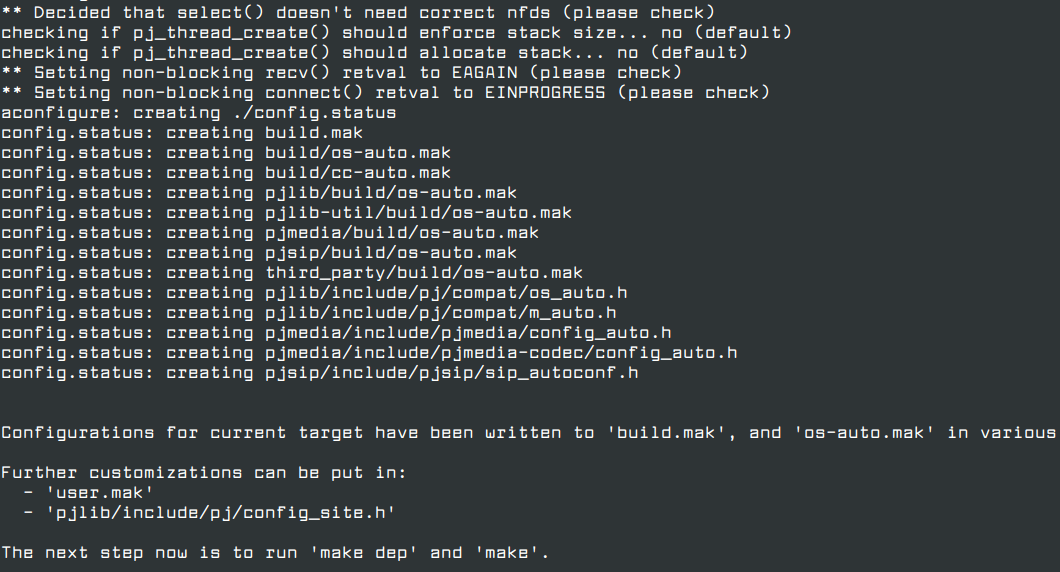The height and width of the screenshot is (572, 1060).
Task: Click the path 'pjmedia/include/pjmedia-codec/config_auto.h'
Action: point(501,352)
